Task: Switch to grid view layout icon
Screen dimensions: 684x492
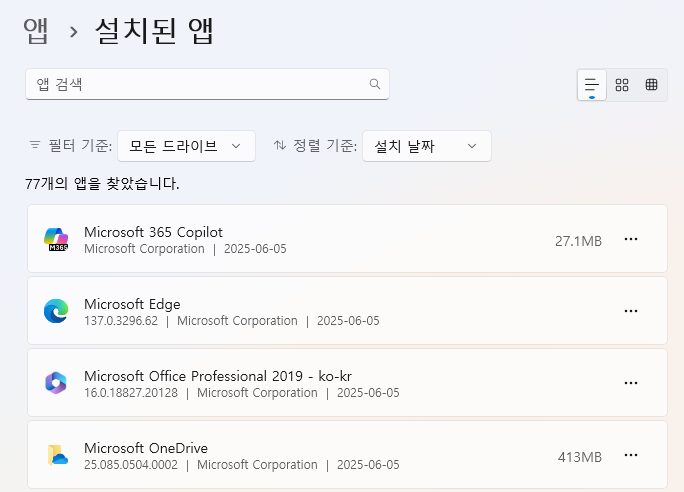Action: (x=622, y=85)
